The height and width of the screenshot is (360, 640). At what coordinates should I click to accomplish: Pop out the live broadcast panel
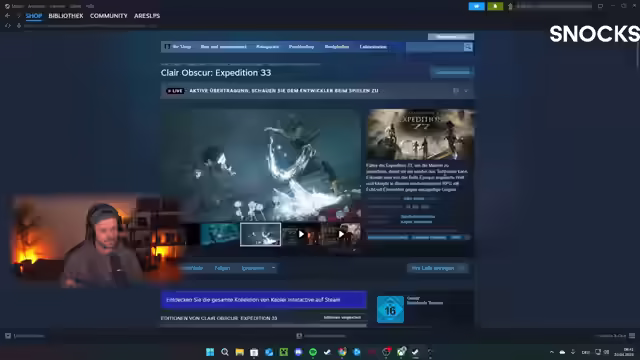pyautogui.click(x=456, y=91)
